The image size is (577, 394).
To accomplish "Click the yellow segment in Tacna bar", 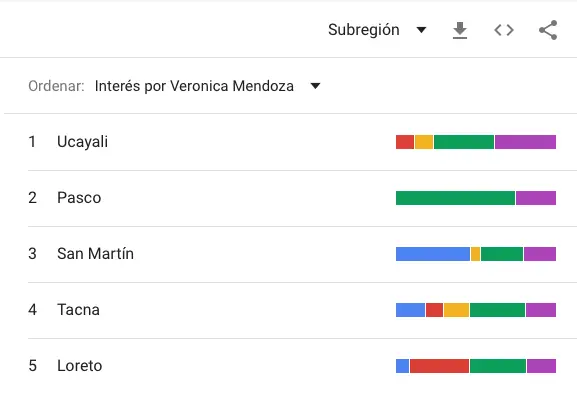I will (457, 310).
